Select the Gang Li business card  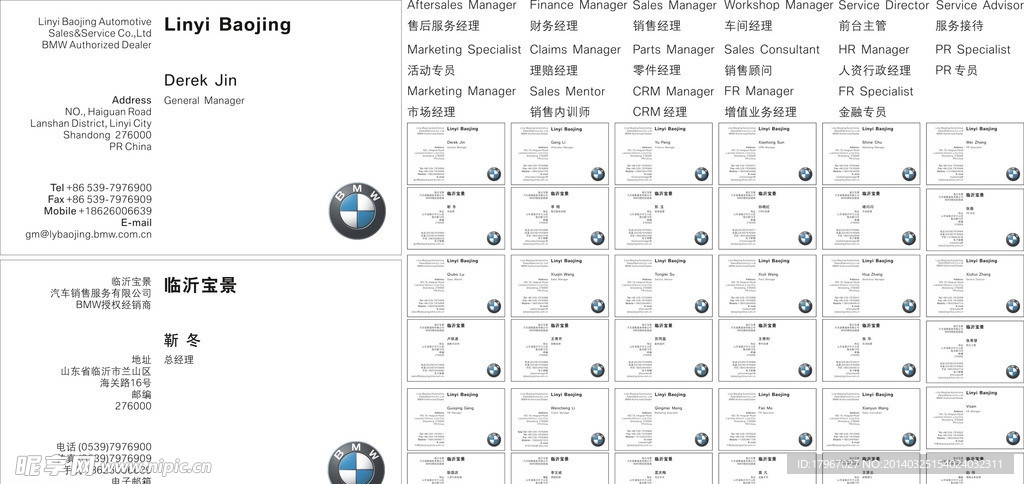point(560,154)
